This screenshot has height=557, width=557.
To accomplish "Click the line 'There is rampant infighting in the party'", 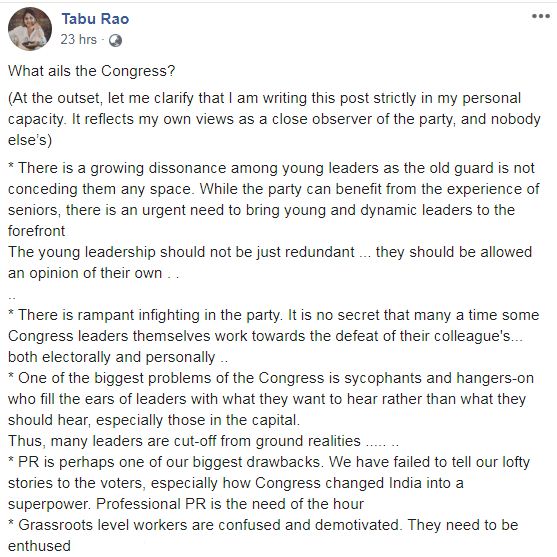I will tap(274, 315).
